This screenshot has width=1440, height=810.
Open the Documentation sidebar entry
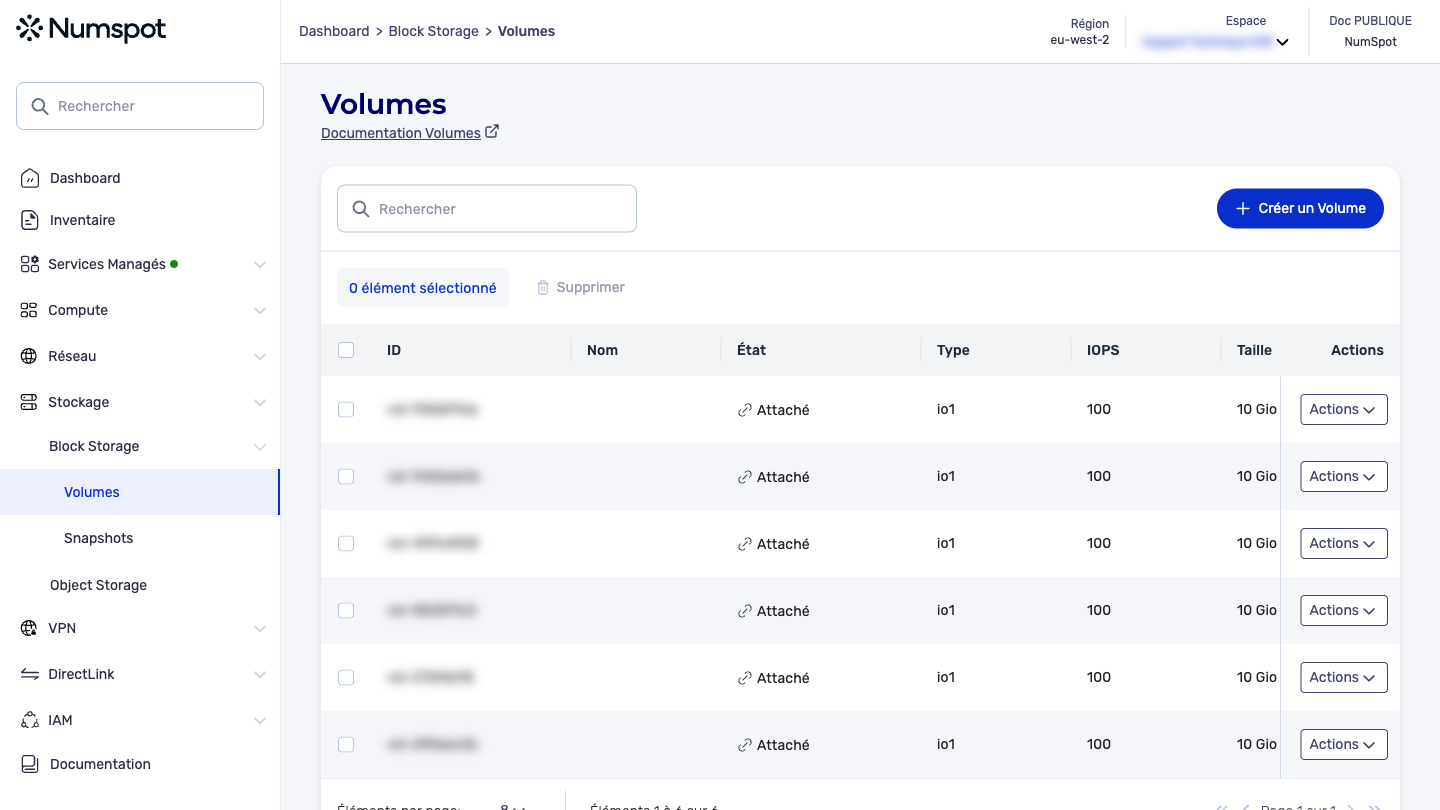pos(100,764)
